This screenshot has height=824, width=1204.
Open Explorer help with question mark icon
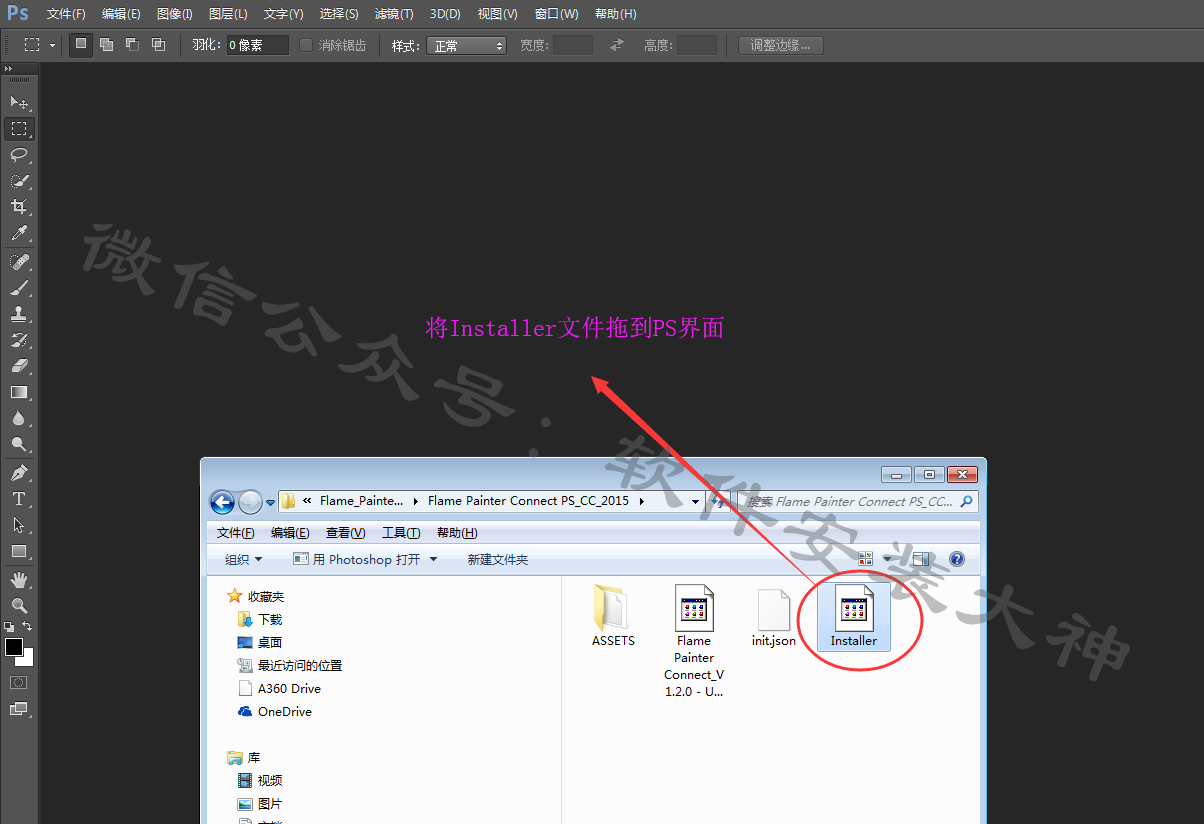click(x=956, y=560)
